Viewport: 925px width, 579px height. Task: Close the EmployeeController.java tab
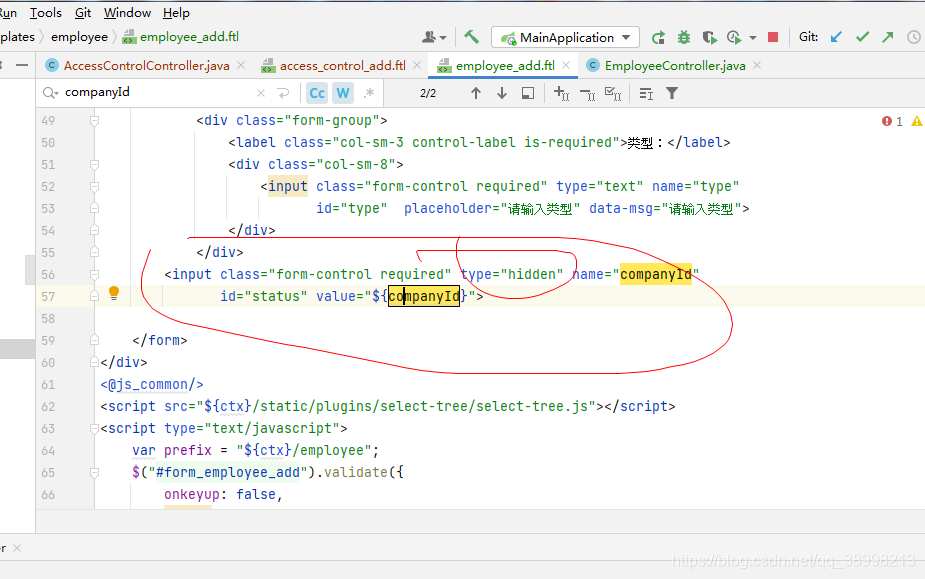[x=757, y=66]
